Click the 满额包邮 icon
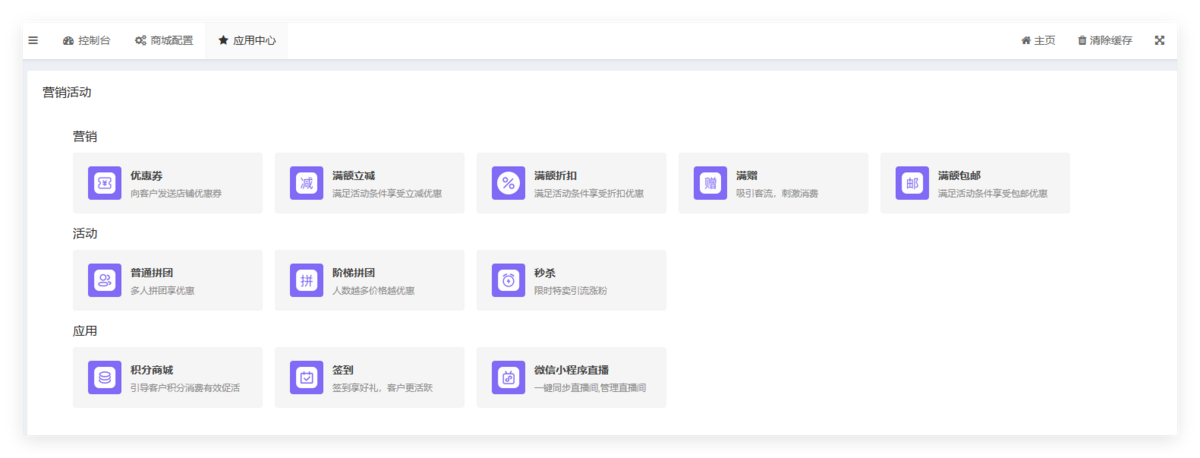1200x458 pixels. point(912,183)
